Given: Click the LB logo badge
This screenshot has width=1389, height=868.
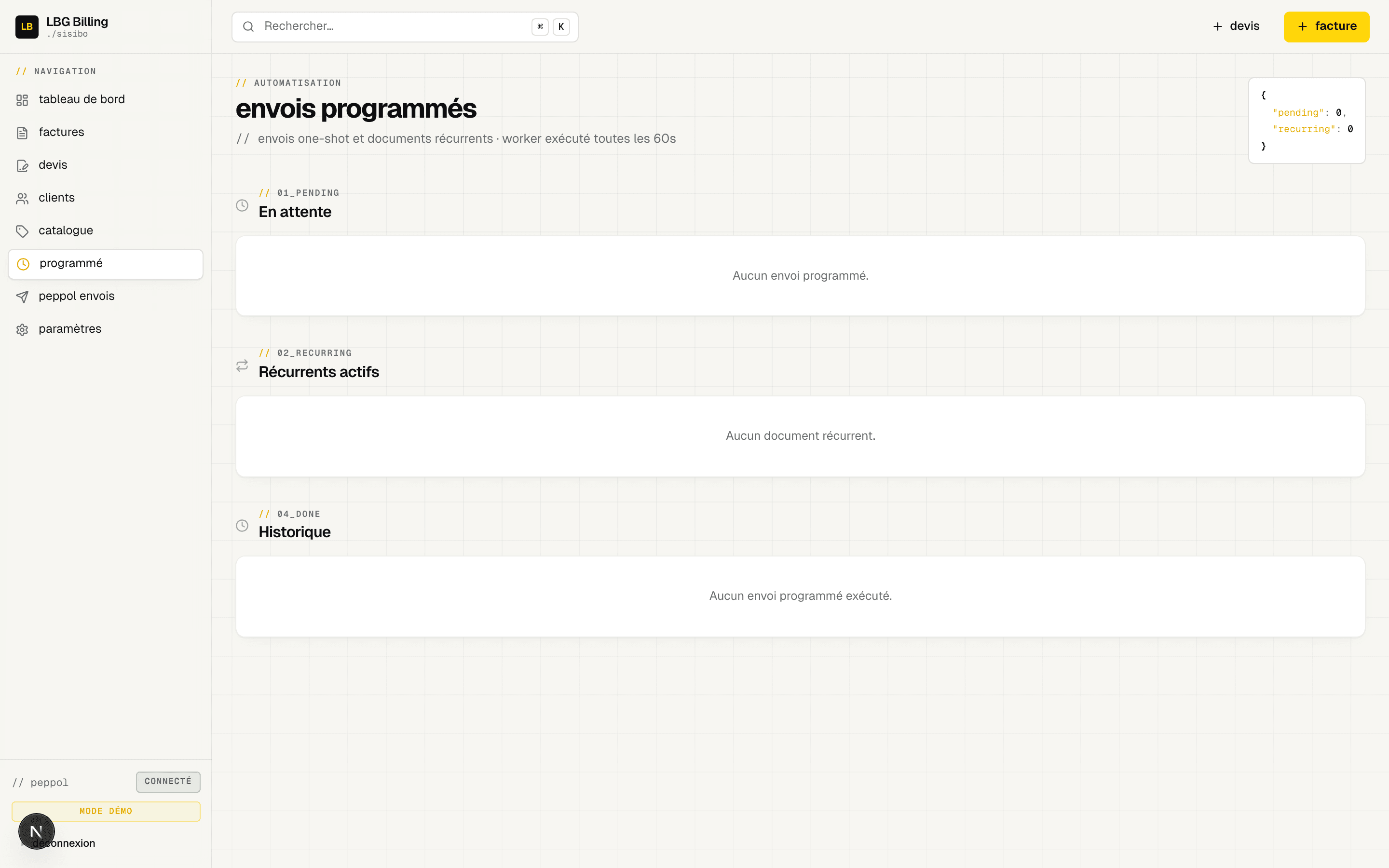Looking at the screenshot, I should (27, 27).
